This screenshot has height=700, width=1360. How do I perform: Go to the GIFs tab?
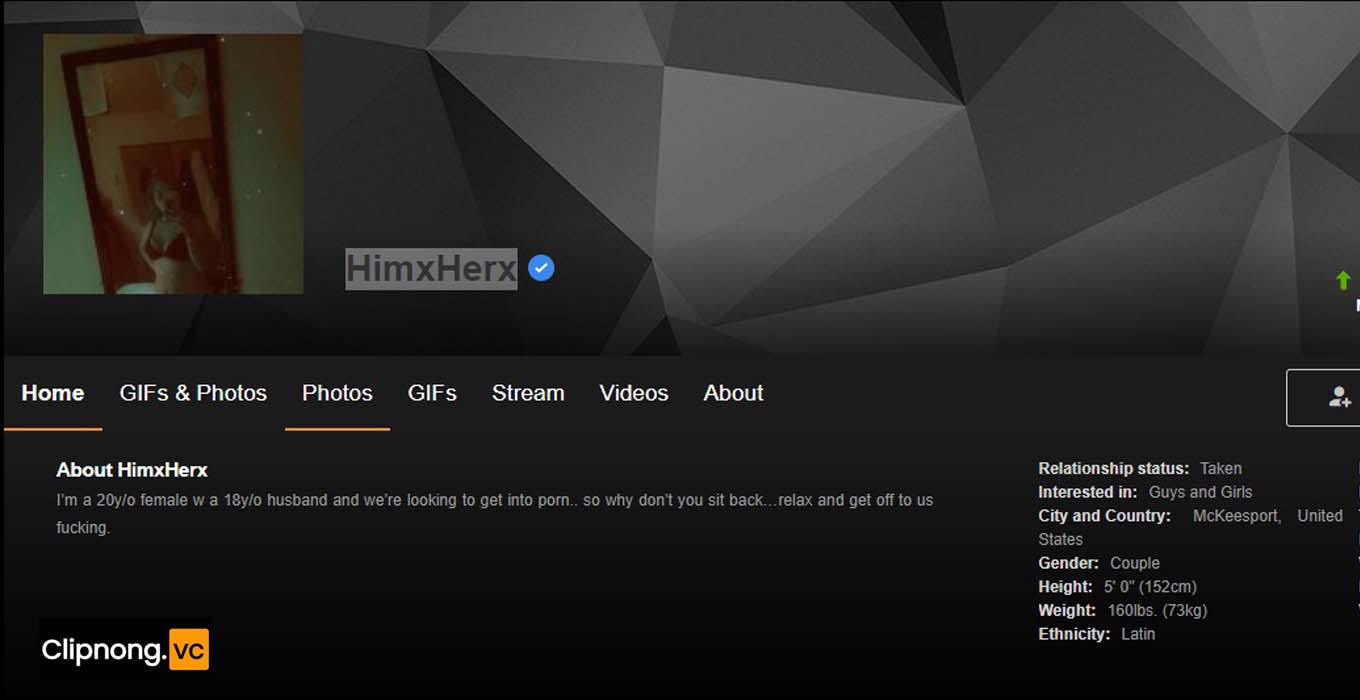pos(432,393)
